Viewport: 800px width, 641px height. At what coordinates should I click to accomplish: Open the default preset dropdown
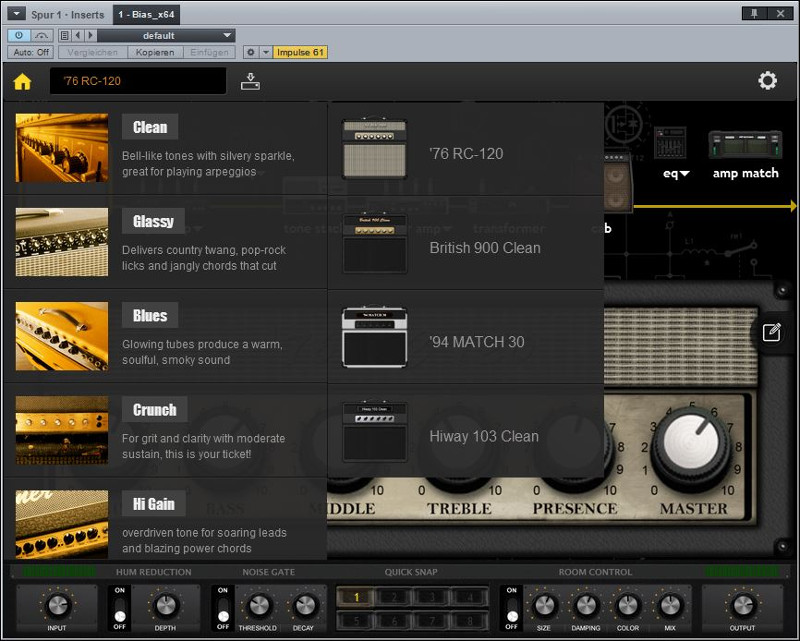coord(166,35)
